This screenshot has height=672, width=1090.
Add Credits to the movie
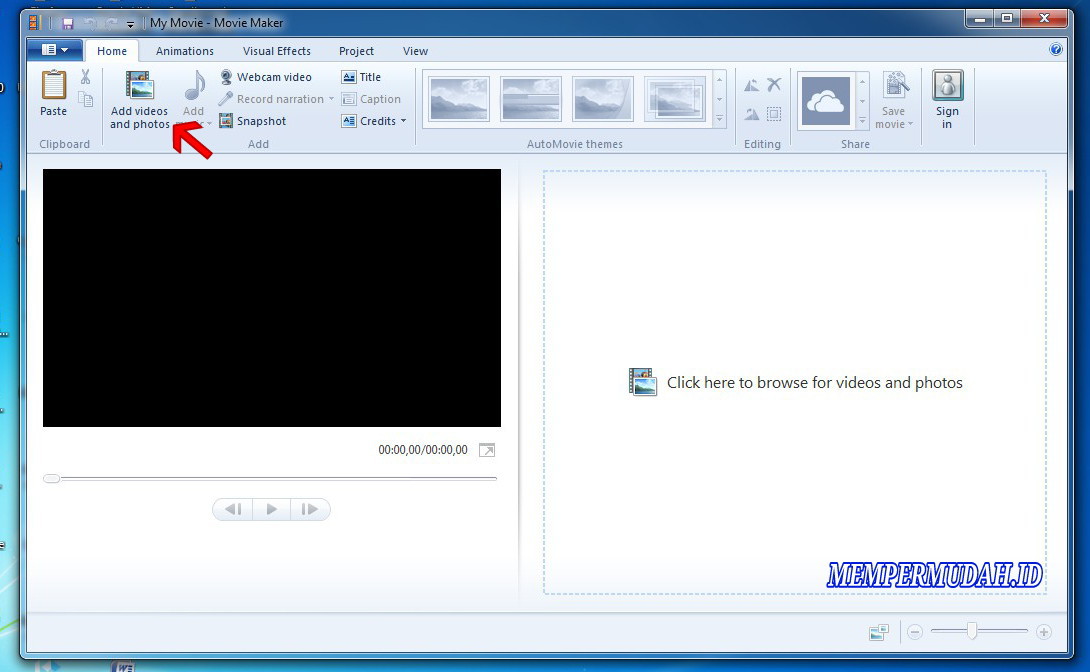pyautogui.click(x=369, y=121)
